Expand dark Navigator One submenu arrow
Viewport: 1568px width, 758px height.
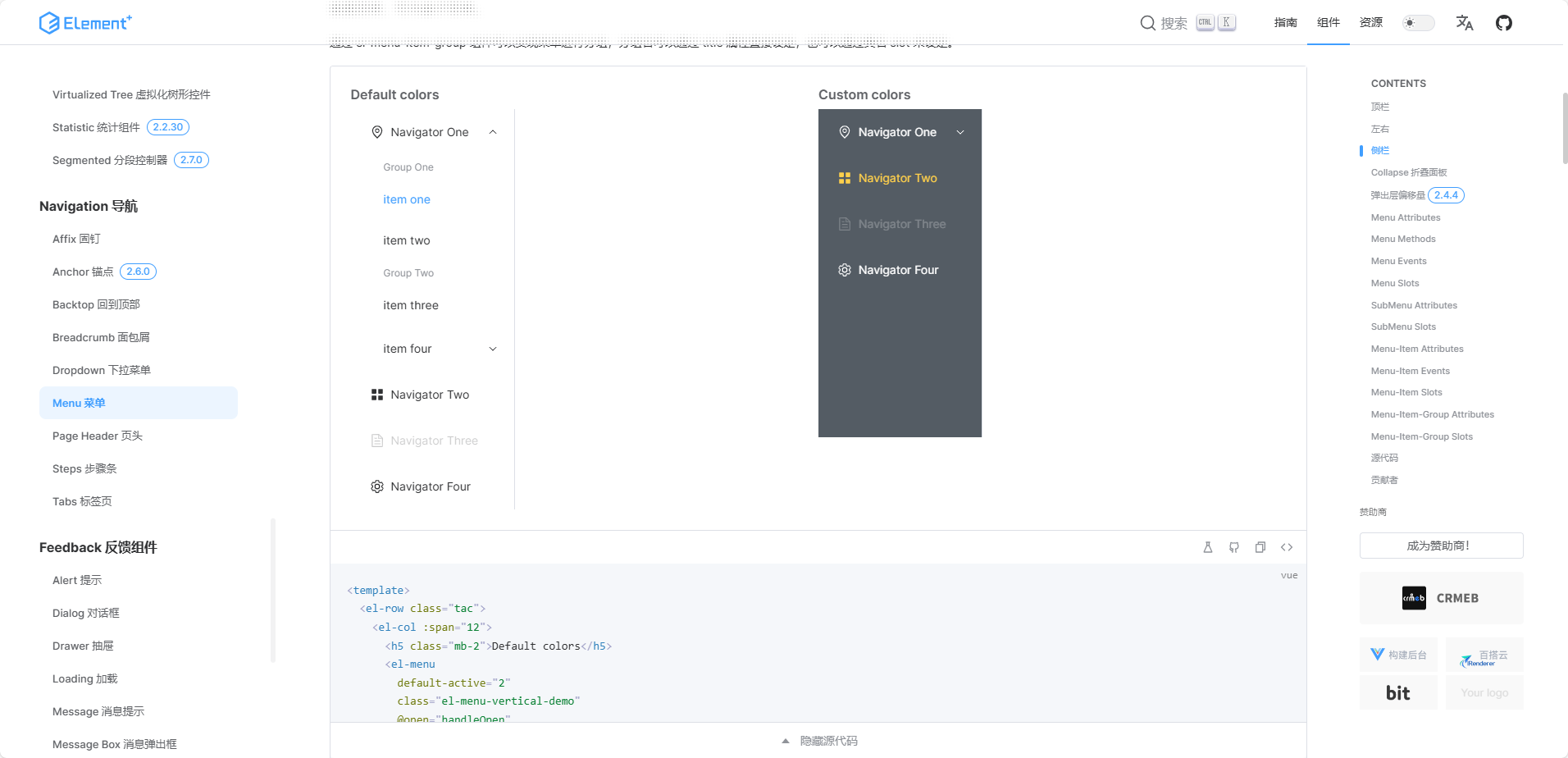pyautogui.click(x=960, y=132)
